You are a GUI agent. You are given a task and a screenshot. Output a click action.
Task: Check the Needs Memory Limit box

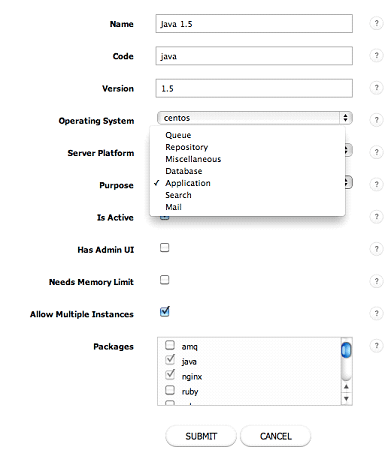tap(165, 280)
